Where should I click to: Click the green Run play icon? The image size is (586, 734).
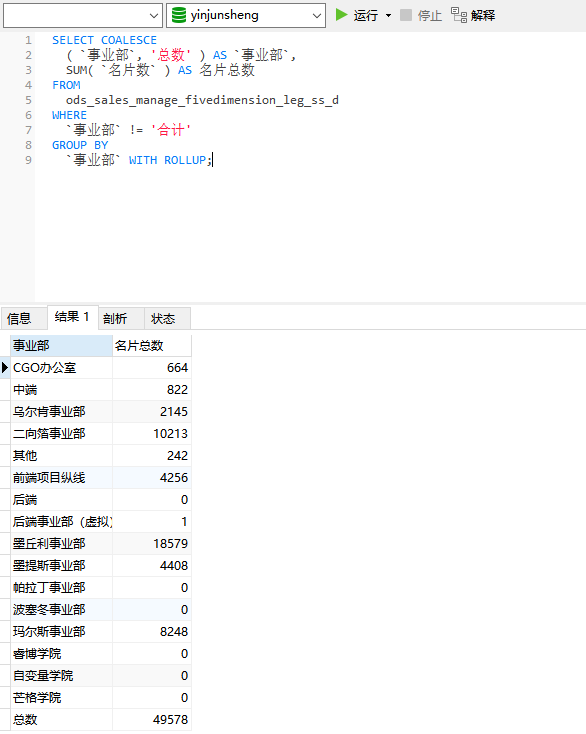[342, 15]
